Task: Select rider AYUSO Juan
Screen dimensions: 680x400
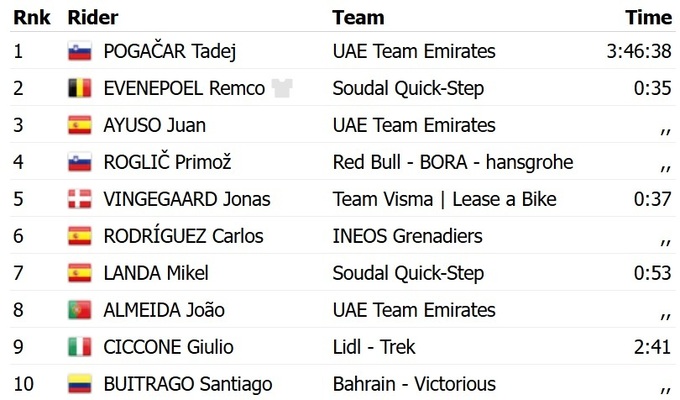Action: point(147,126)
